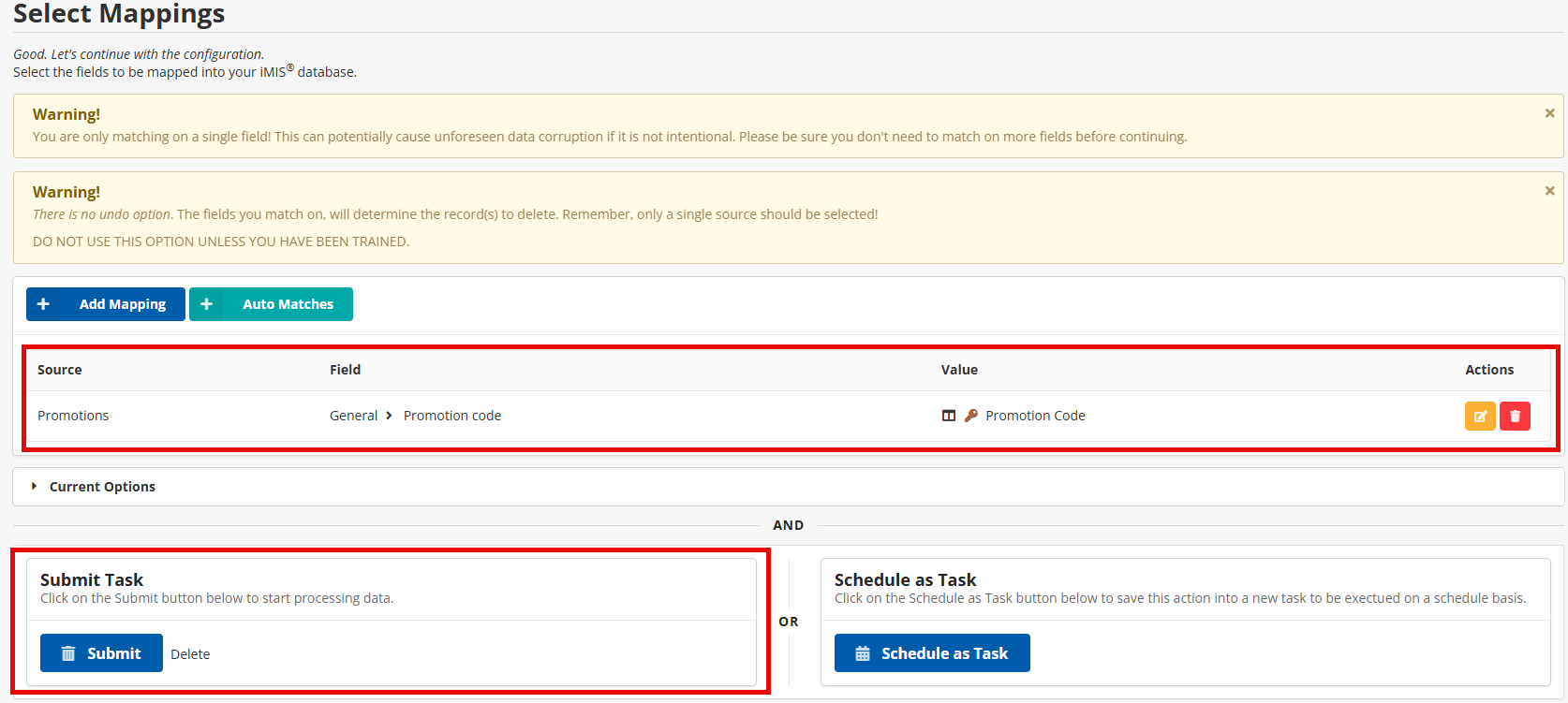Click the Auto Matches button

(271, 304)
